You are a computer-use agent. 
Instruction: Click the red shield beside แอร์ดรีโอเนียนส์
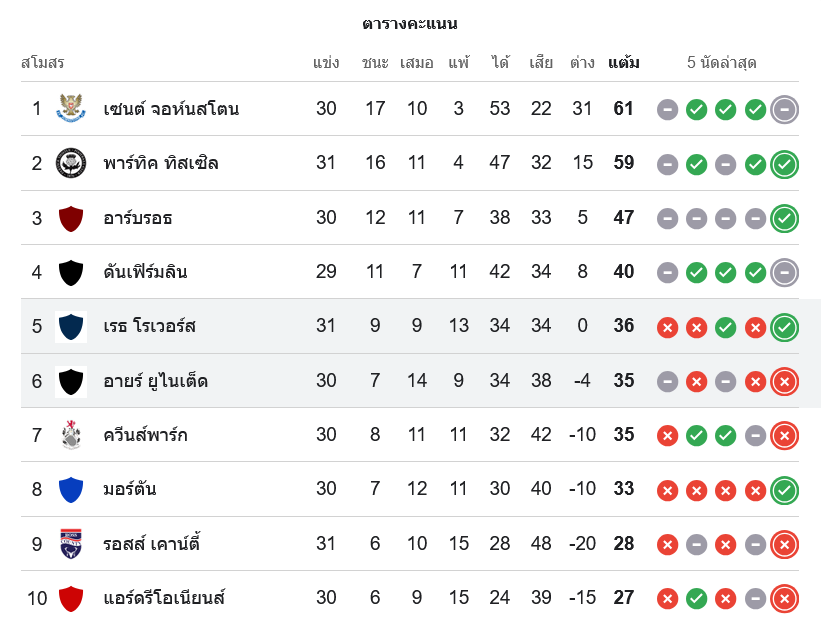point(71,598)
